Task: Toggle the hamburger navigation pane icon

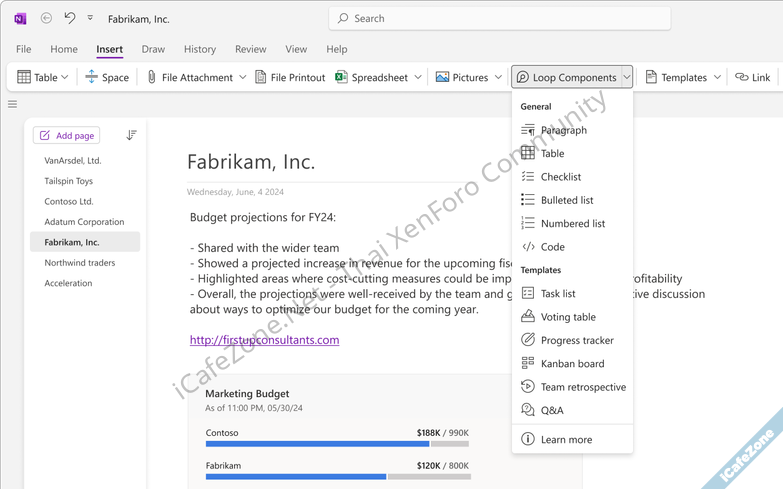Action: click(x=13, y=104)
